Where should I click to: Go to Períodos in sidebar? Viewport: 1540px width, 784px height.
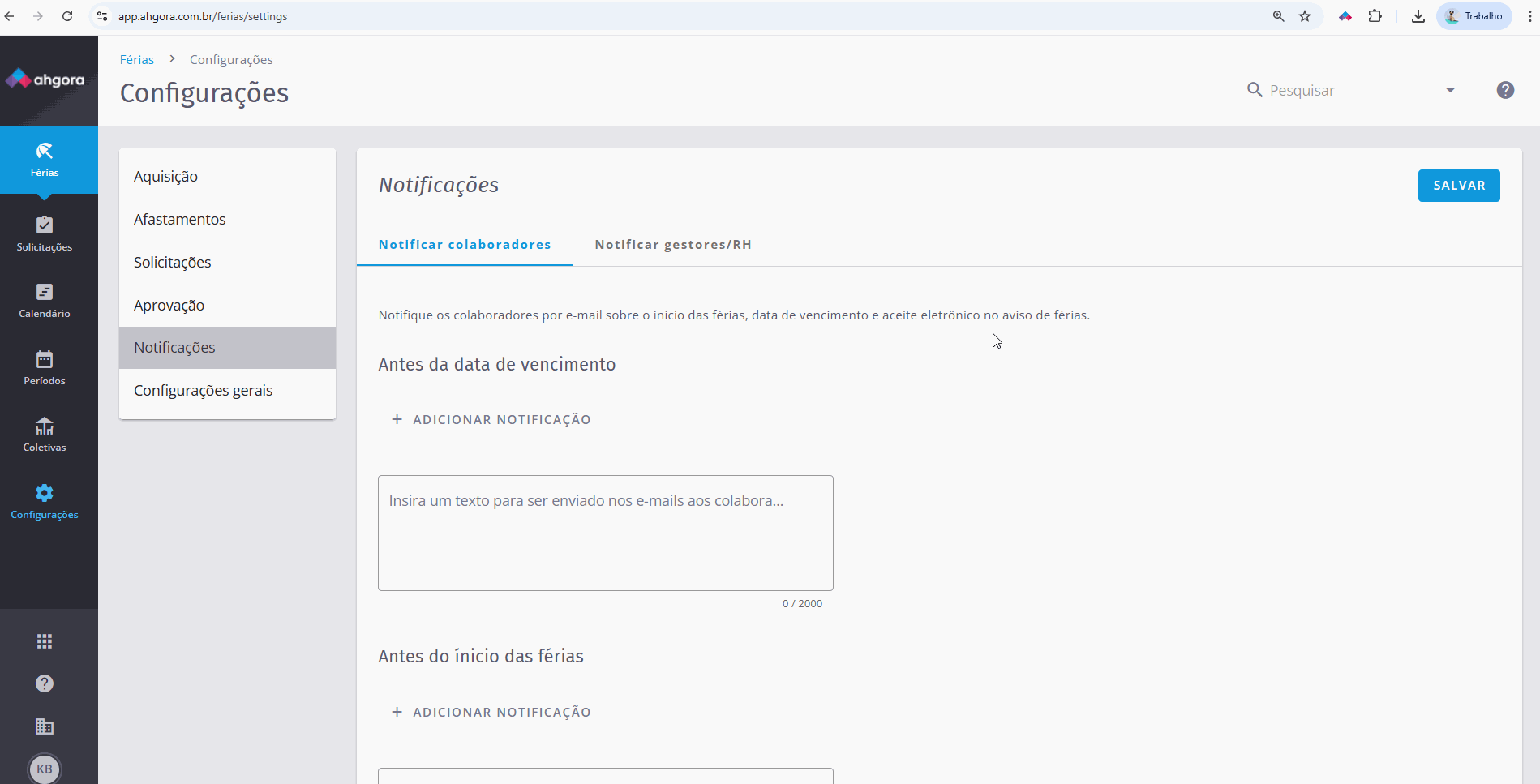coord(45,367)
